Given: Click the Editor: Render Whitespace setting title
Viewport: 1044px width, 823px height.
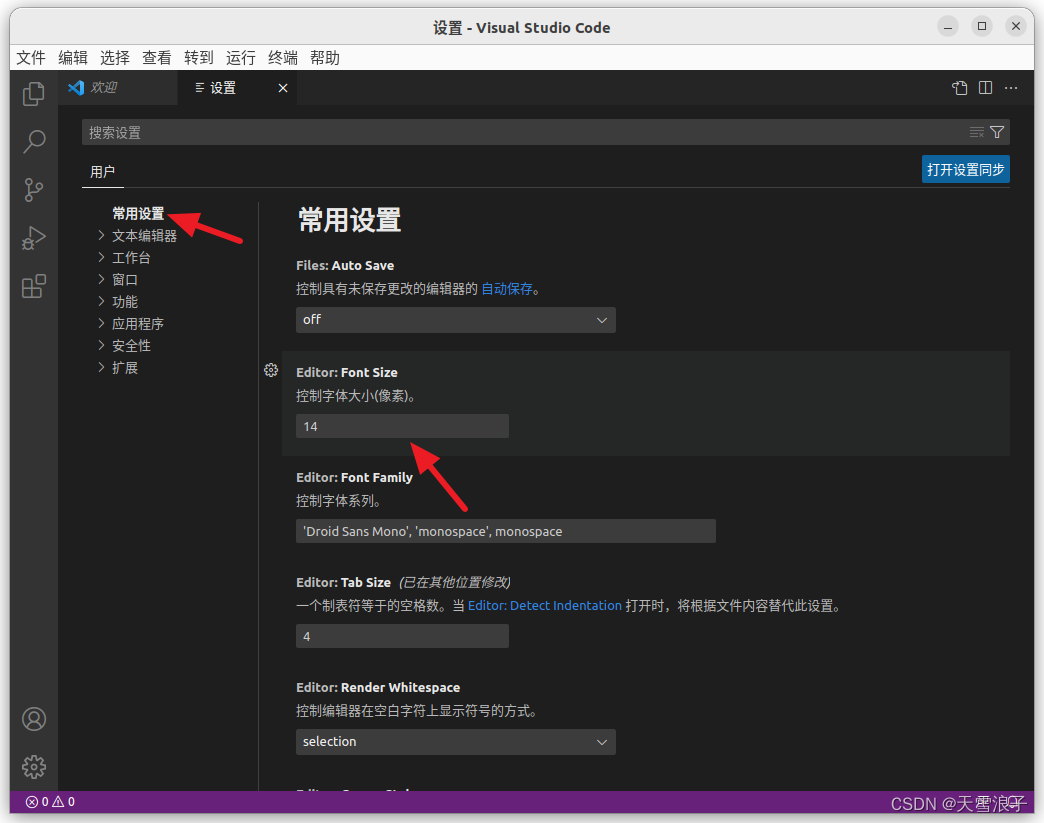Looking at the screenshot, I should click(378, 688).
